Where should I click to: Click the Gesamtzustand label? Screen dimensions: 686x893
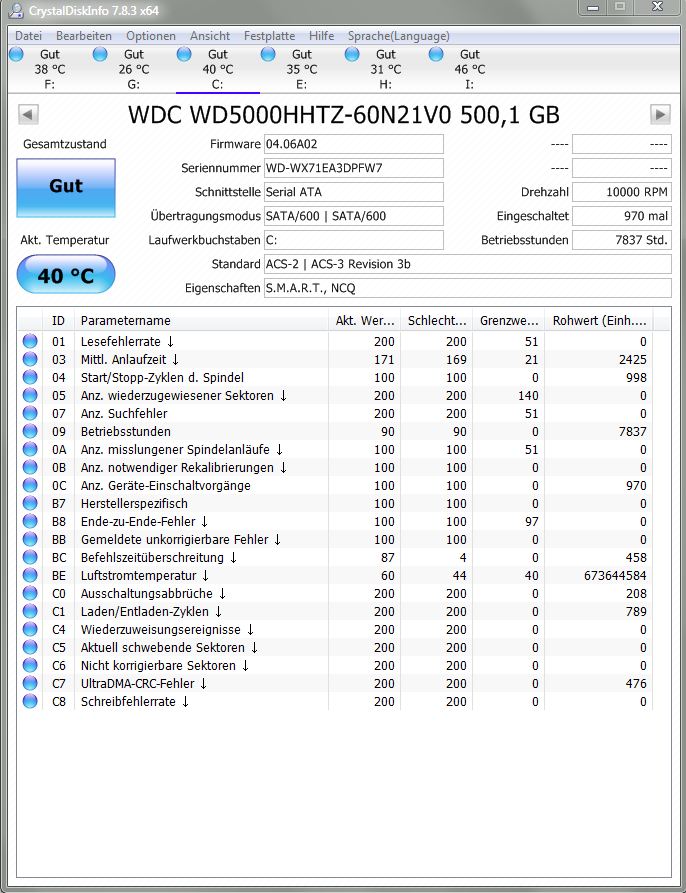[65, 144]
